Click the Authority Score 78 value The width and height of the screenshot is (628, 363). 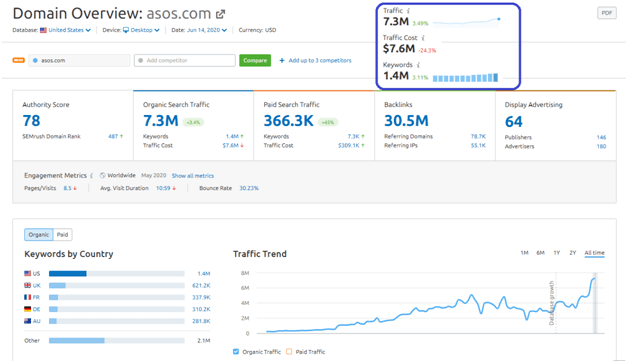coord(31,121)
